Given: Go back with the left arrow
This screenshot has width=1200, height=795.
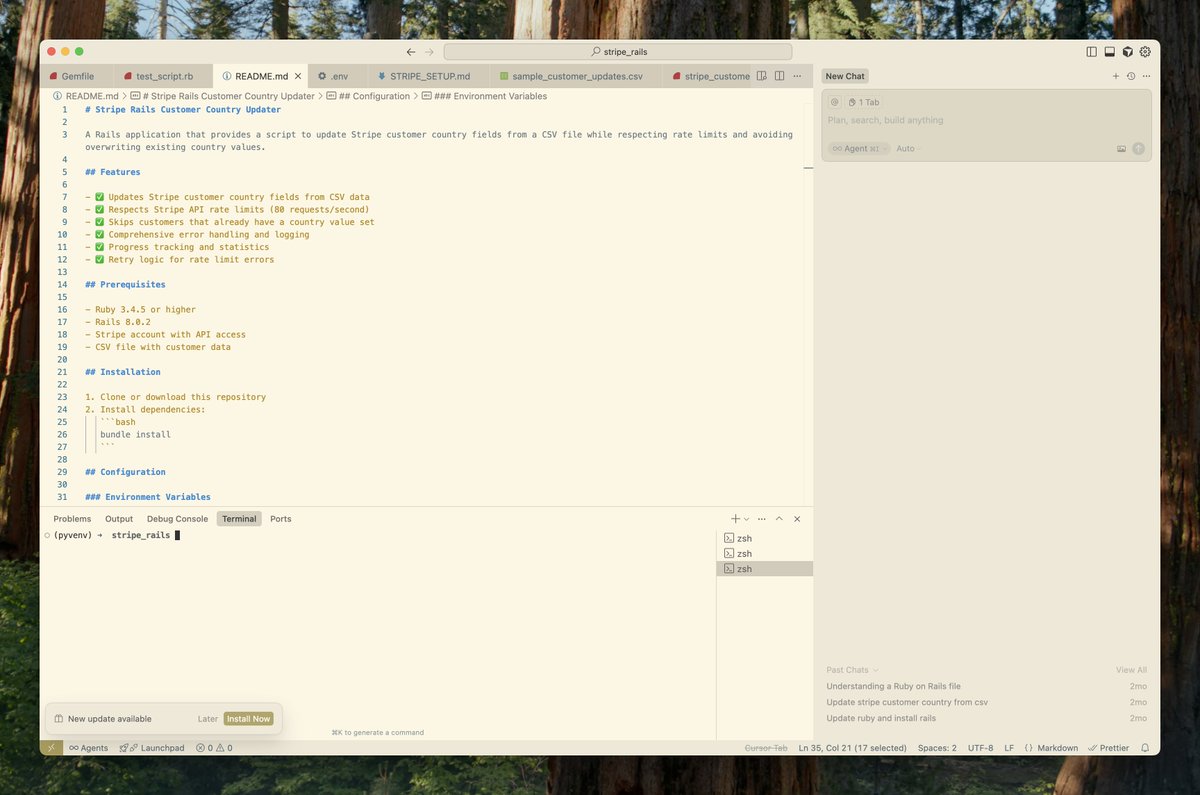Looking at the screenshot, I should point(411,51).
